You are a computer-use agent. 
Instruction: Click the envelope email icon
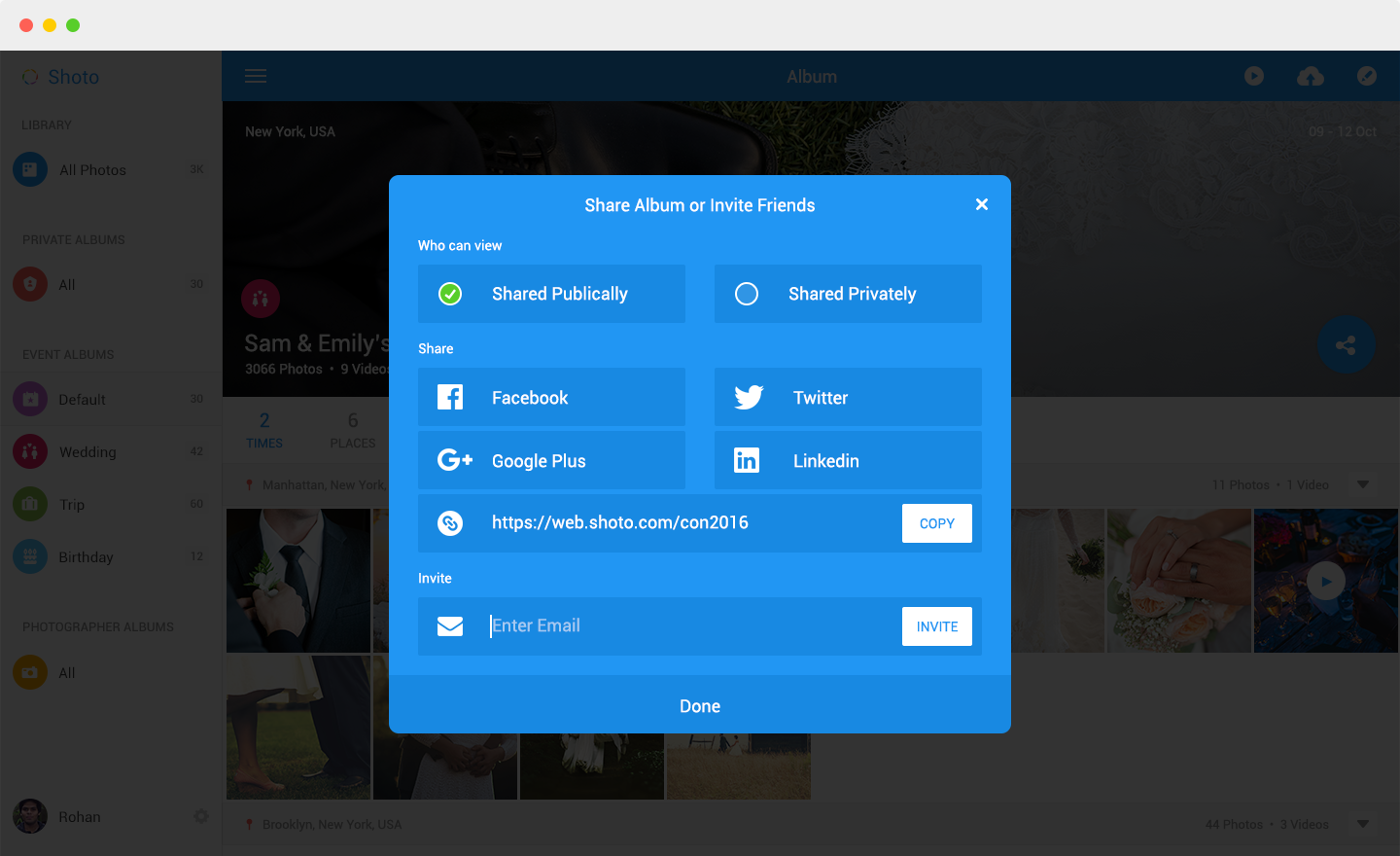tap(450, 626)
